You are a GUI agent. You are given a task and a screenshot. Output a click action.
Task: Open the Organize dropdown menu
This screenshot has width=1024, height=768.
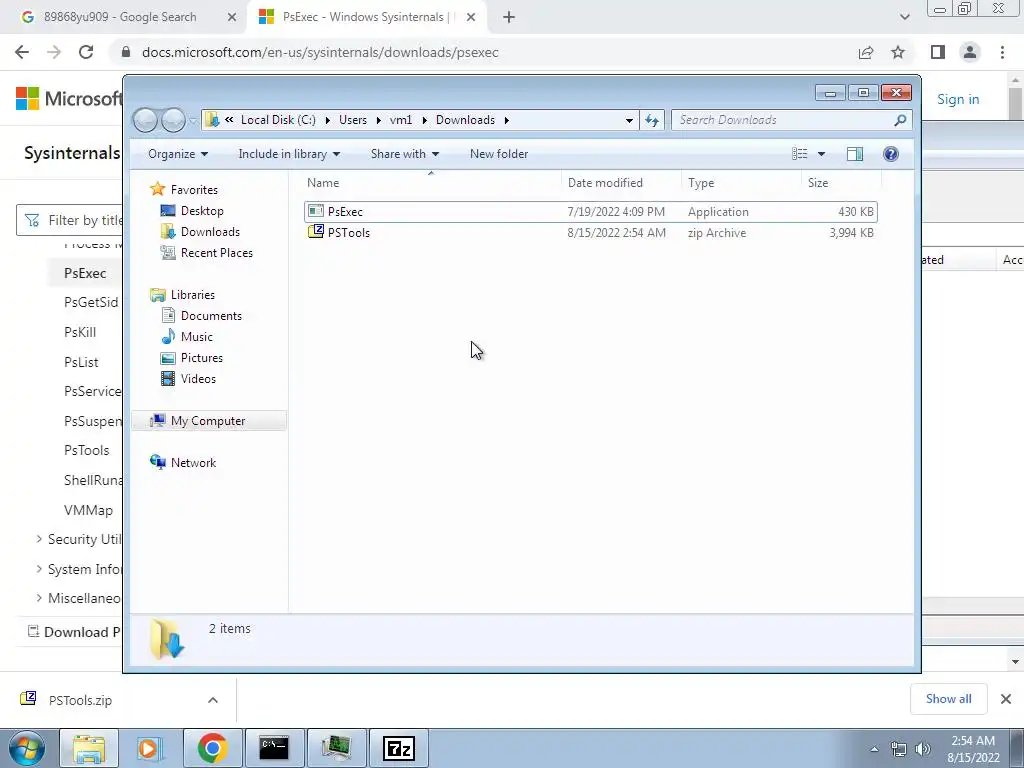178,154
